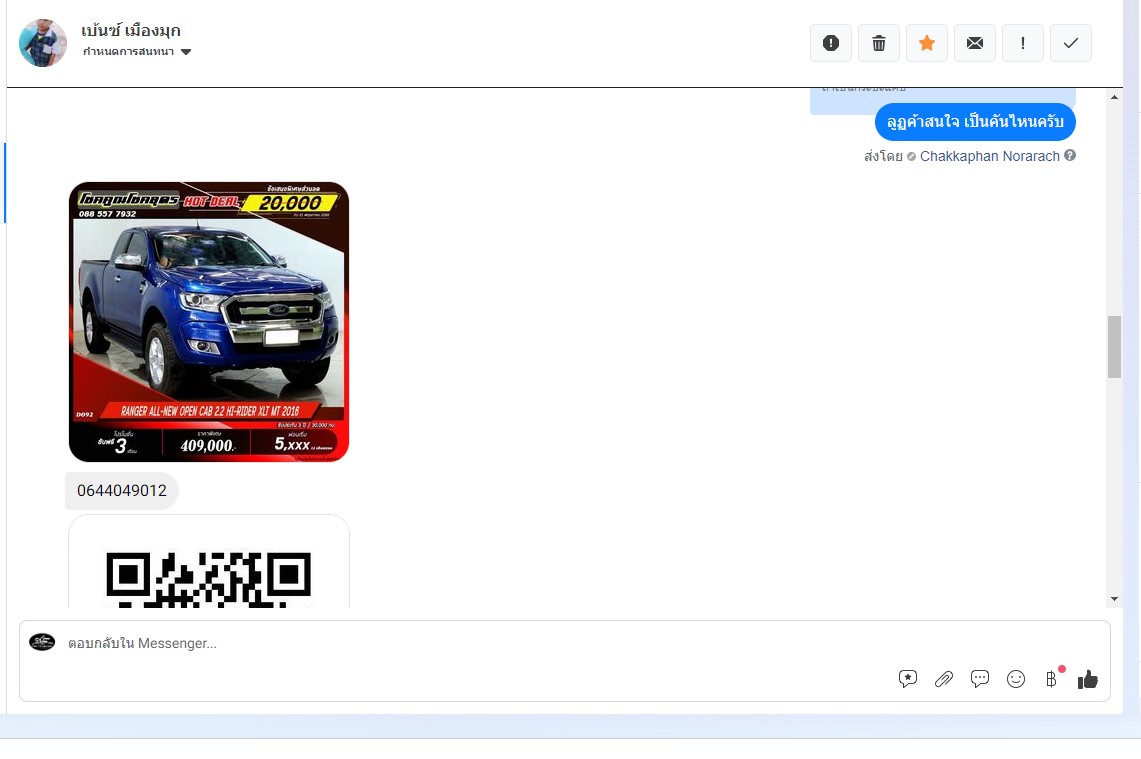The width and height of the screenshot is (1141, 759).
Task: Open the contact's profile picture
Action: [x=43, y=43]
